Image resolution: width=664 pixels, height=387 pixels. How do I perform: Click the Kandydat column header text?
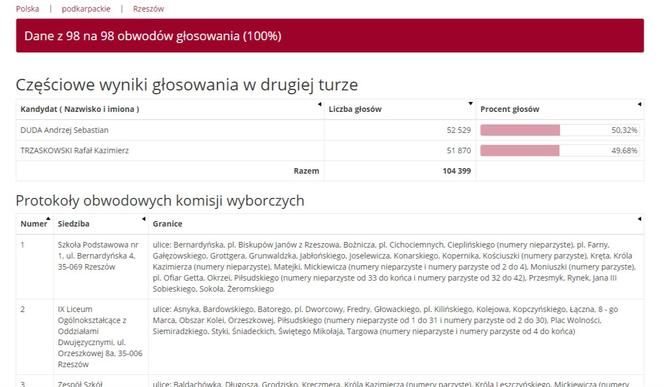click(80, 109)
